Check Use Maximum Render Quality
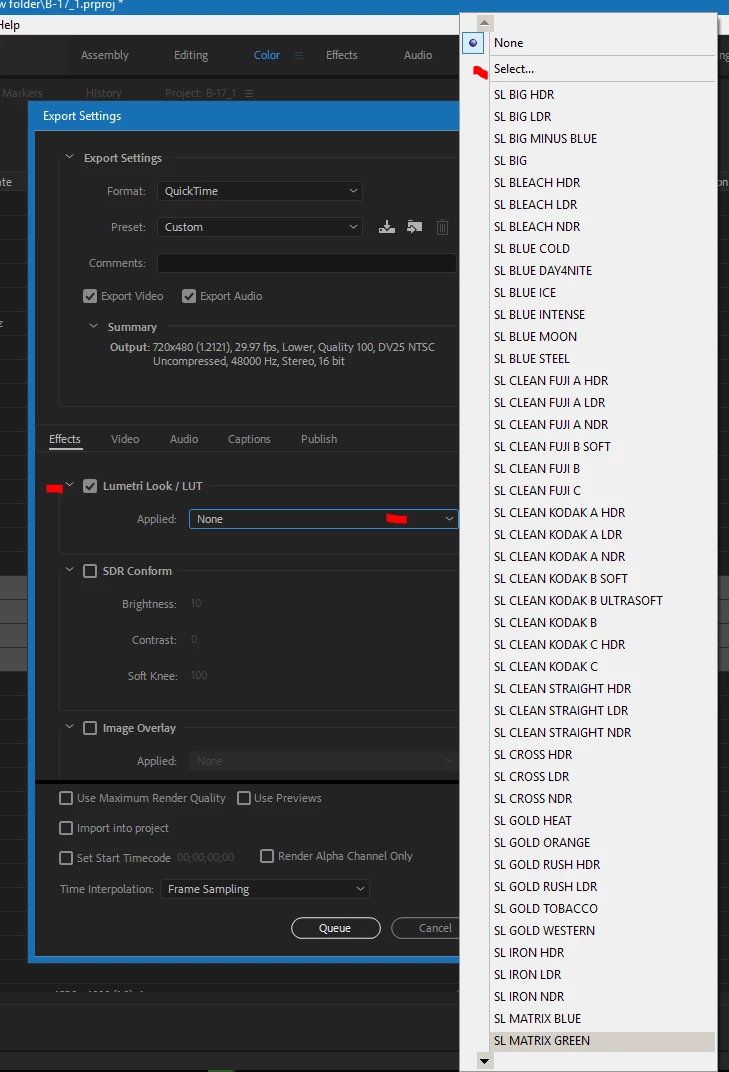729x1072 pixels. 66,798
